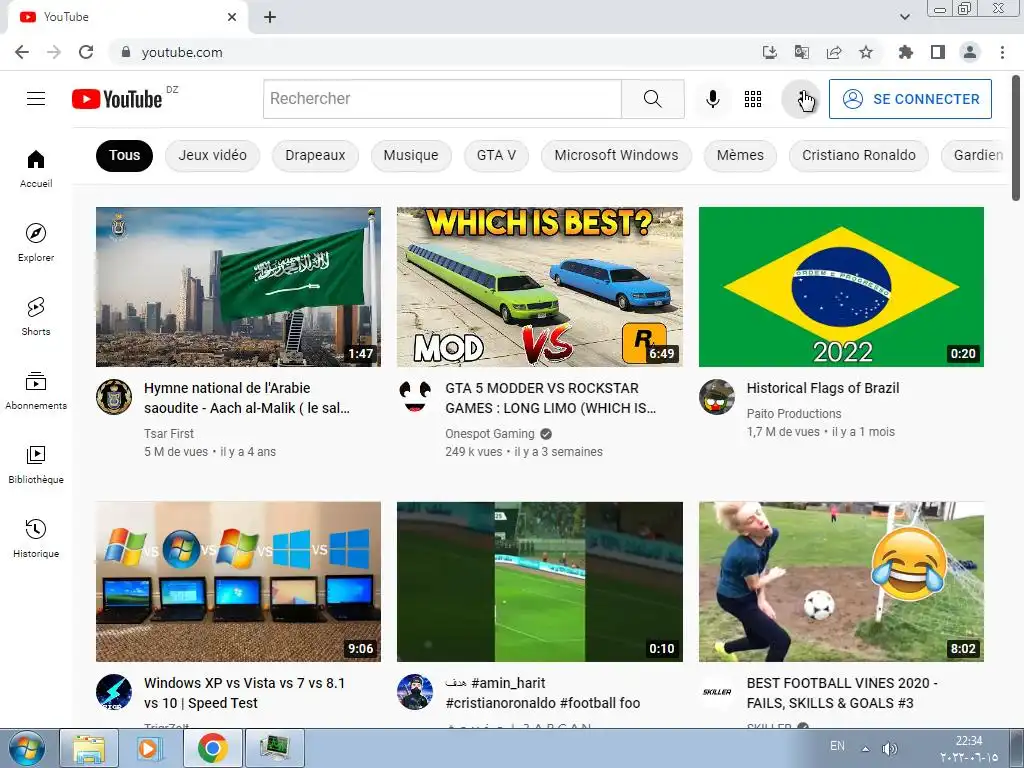The height and width of the screenshot is (768, 1024).
Task: Select the Musique filter chip
Action: (x=411, y=155)
